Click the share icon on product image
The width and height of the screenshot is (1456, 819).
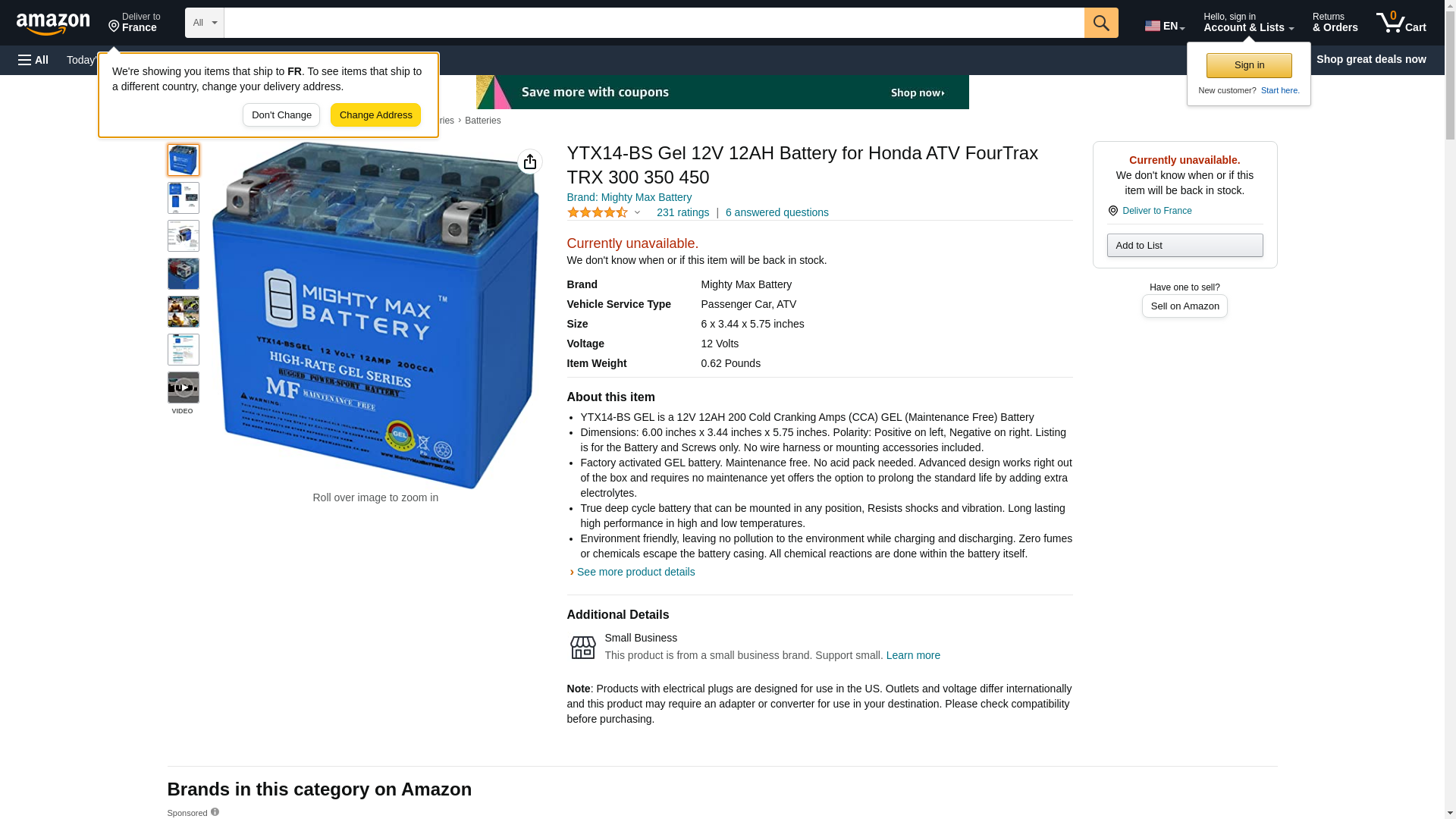pyautogui.click(x=529, y=162)
